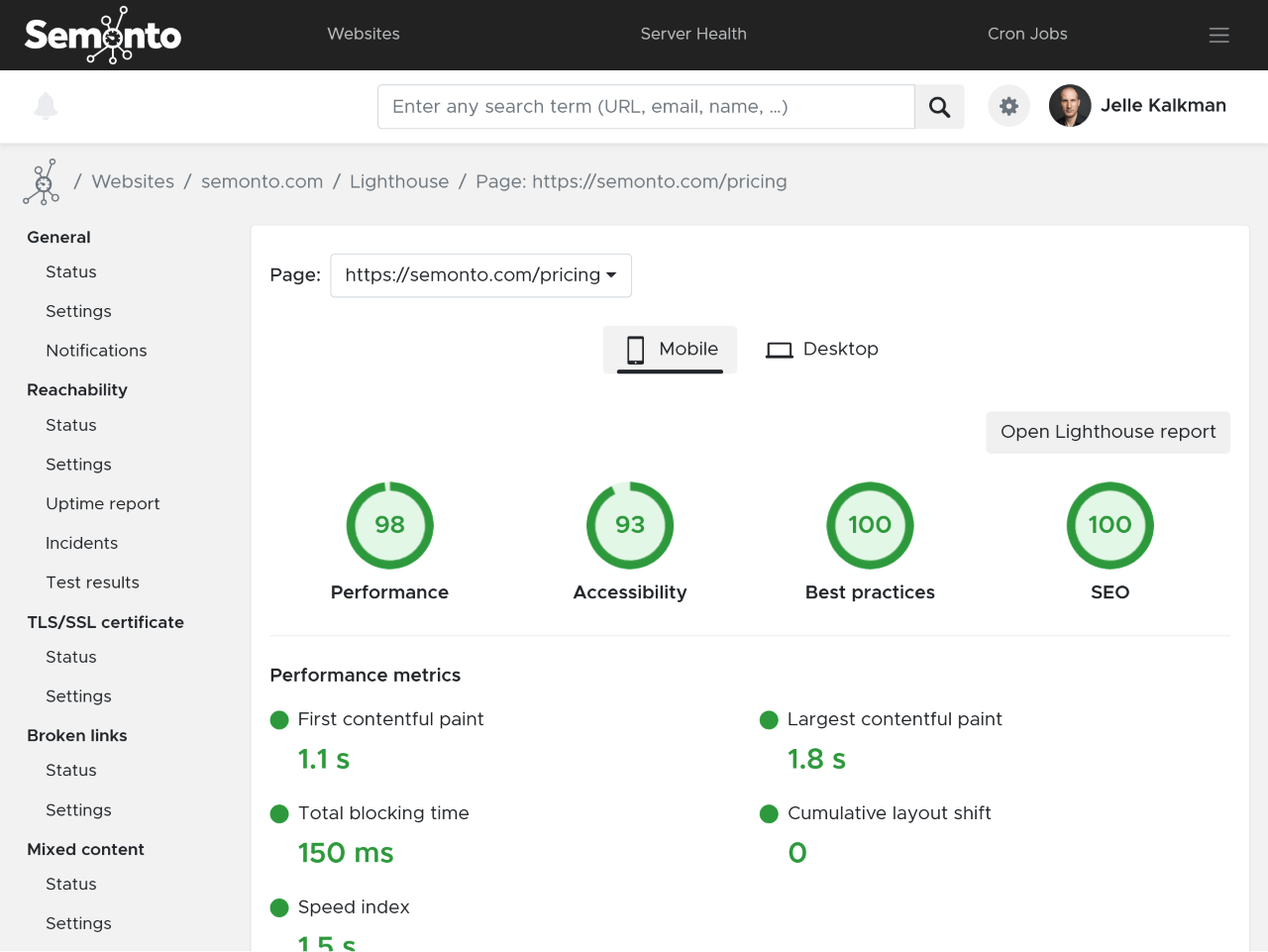Click the magnifying glass search button
1268x952 pixels.
pyautogui.click(x=939, y=107)
